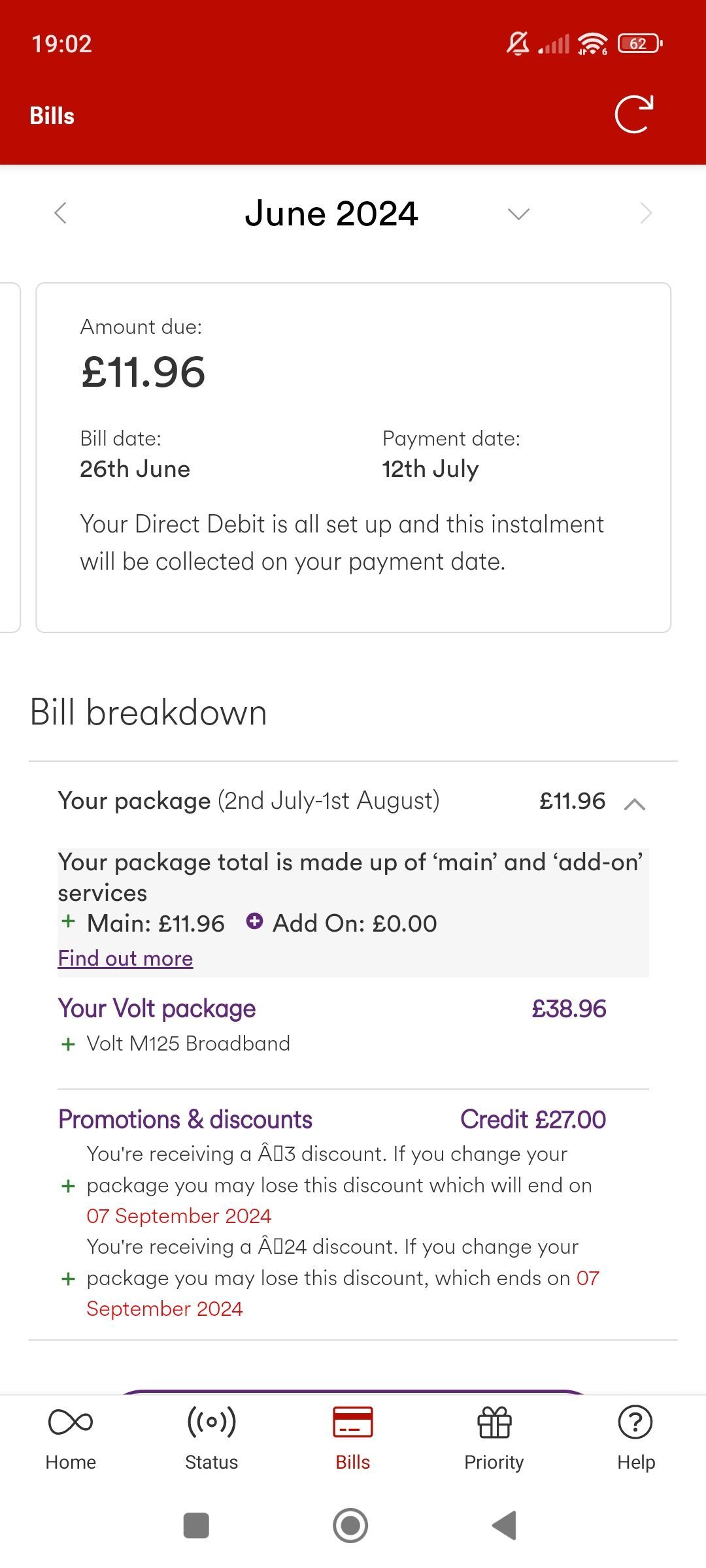The image size is (706, 1568).
Task: Go to next month with right arrow
Action: coord(646,213)
